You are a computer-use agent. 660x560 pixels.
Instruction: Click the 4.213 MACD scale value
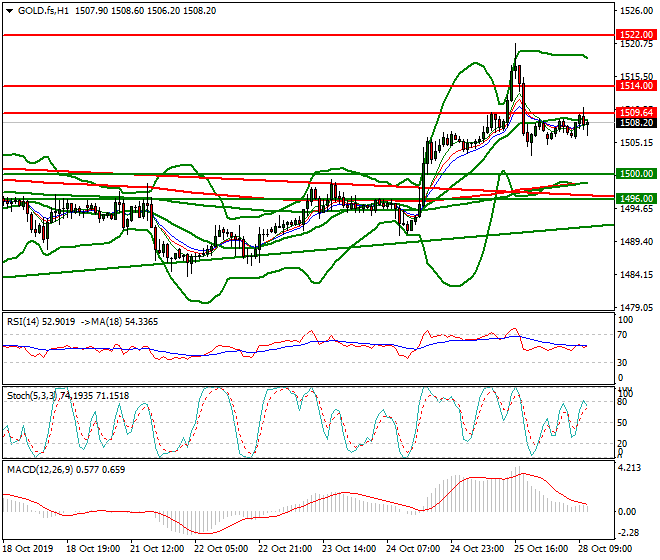click(629, 468)
